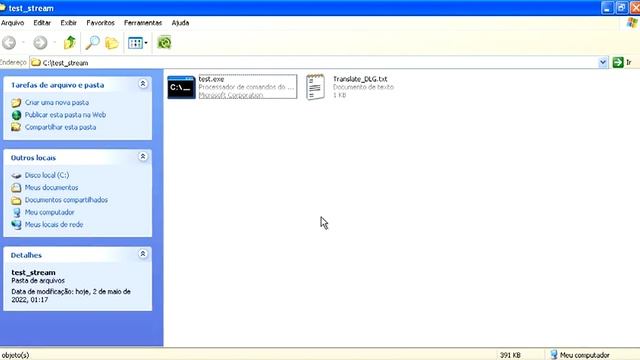640x360 pixels.
Task: Click Publicar esta pasta na Web
Action: (x=65, y=115)
